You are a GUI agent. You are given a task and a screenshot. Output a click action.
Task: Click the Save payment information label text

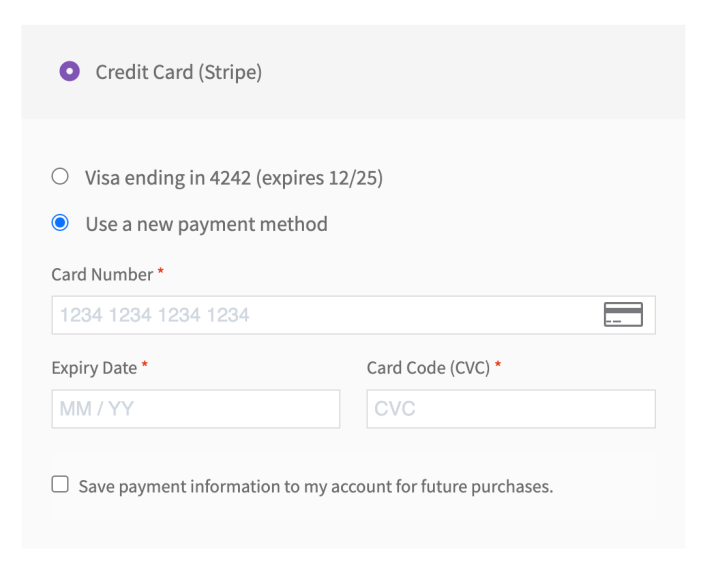[316, 487]
